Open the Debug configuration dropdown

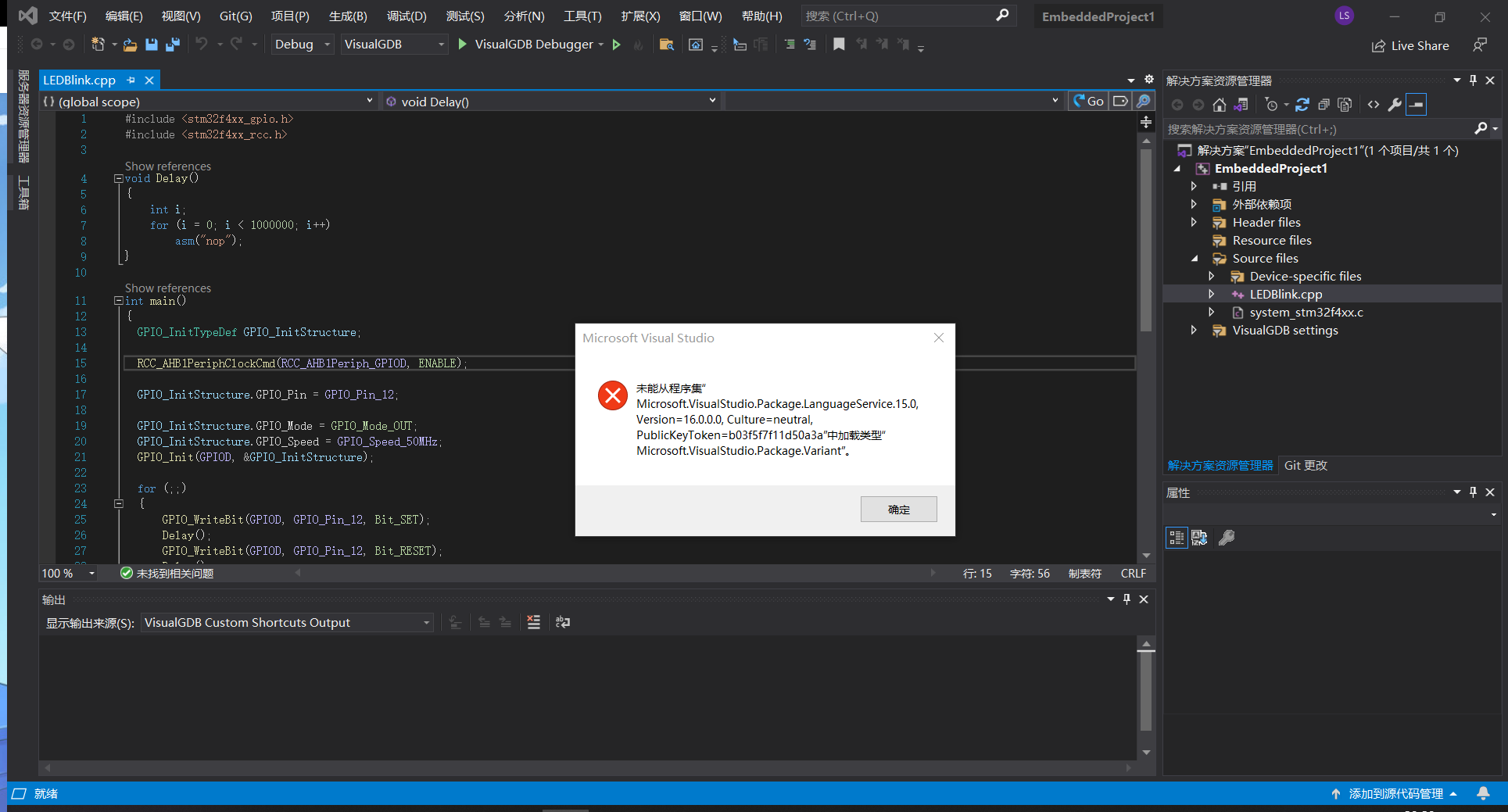pos(303,45)
